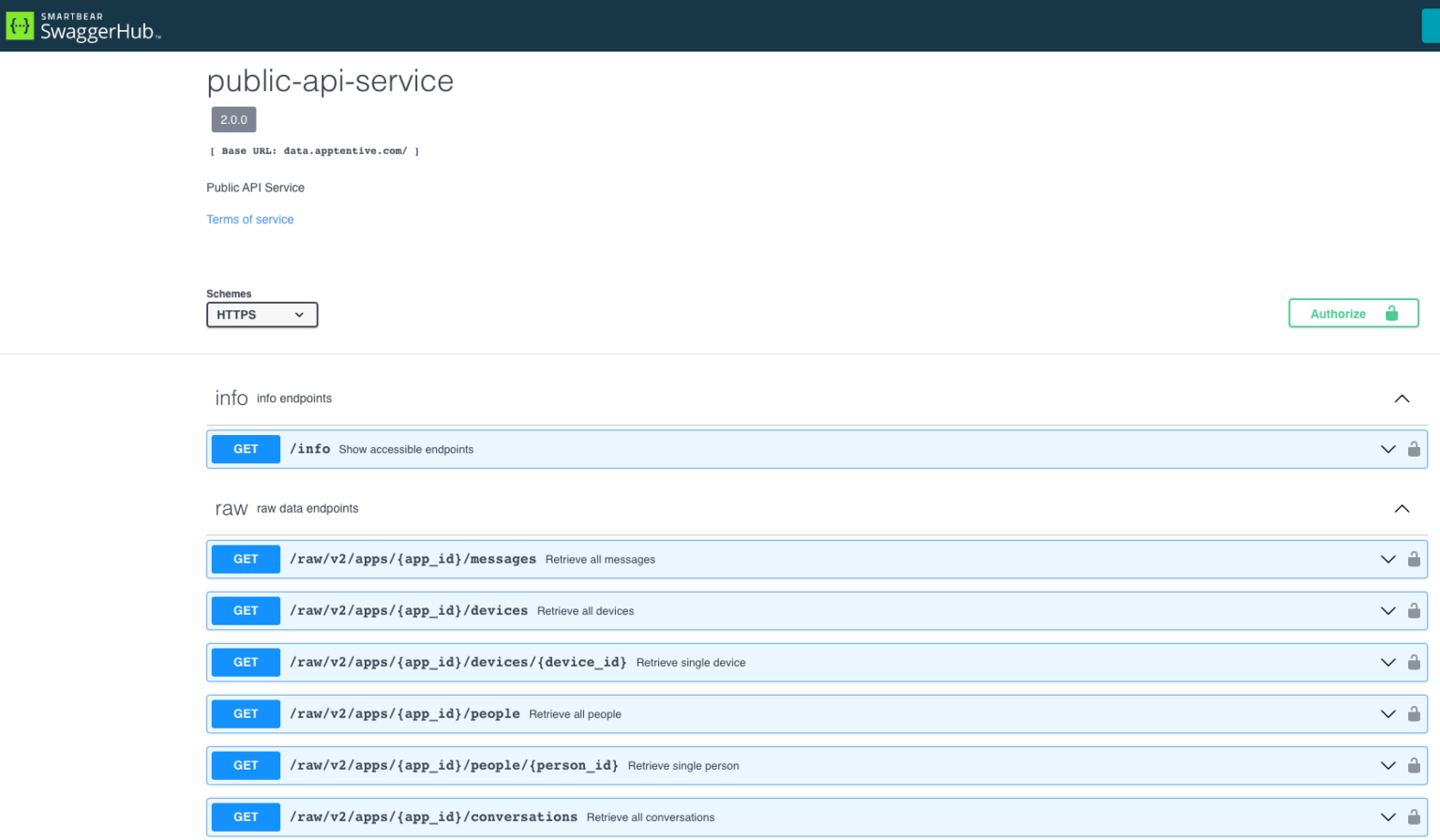Click the Authorize button
The image size is (1440, 840).
pos(1339,313)
